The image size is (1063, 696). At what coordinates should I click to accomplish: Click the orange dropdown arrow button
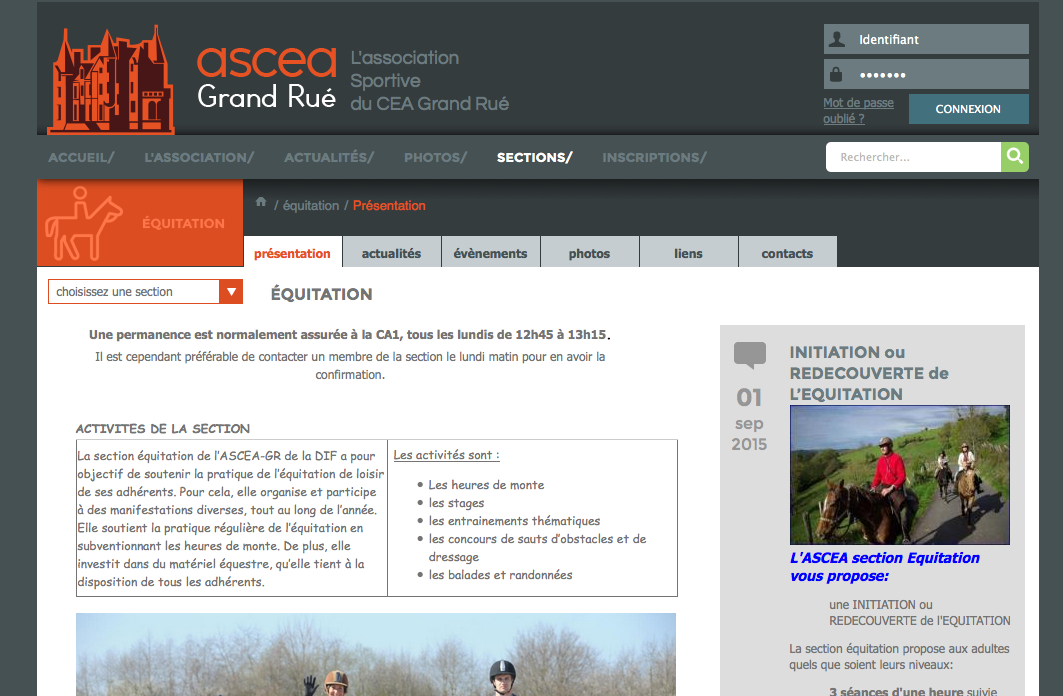231,292
